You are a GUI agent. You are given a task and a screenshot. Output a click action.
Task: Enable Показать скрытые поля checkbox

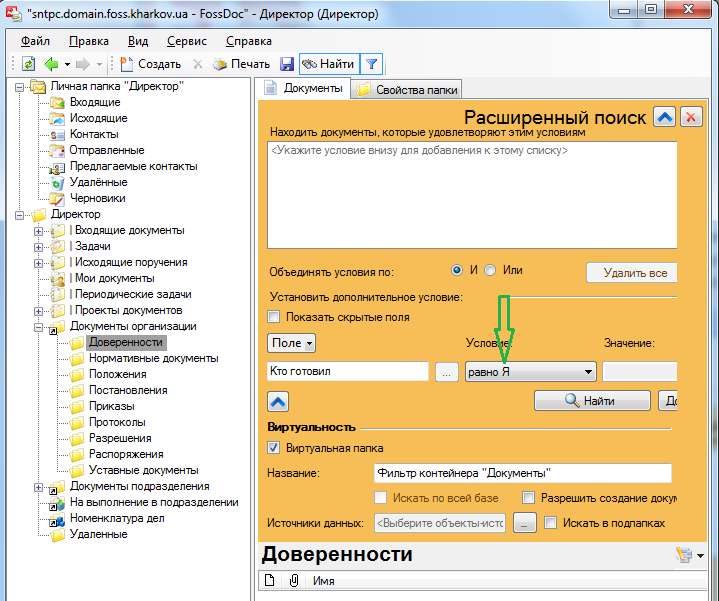[273, 317]
